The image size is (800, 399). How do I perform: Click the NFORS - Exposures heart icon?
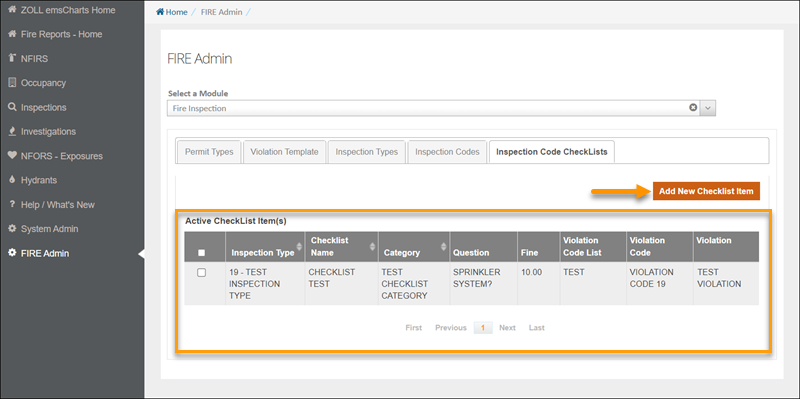click(x=12, y=156)
